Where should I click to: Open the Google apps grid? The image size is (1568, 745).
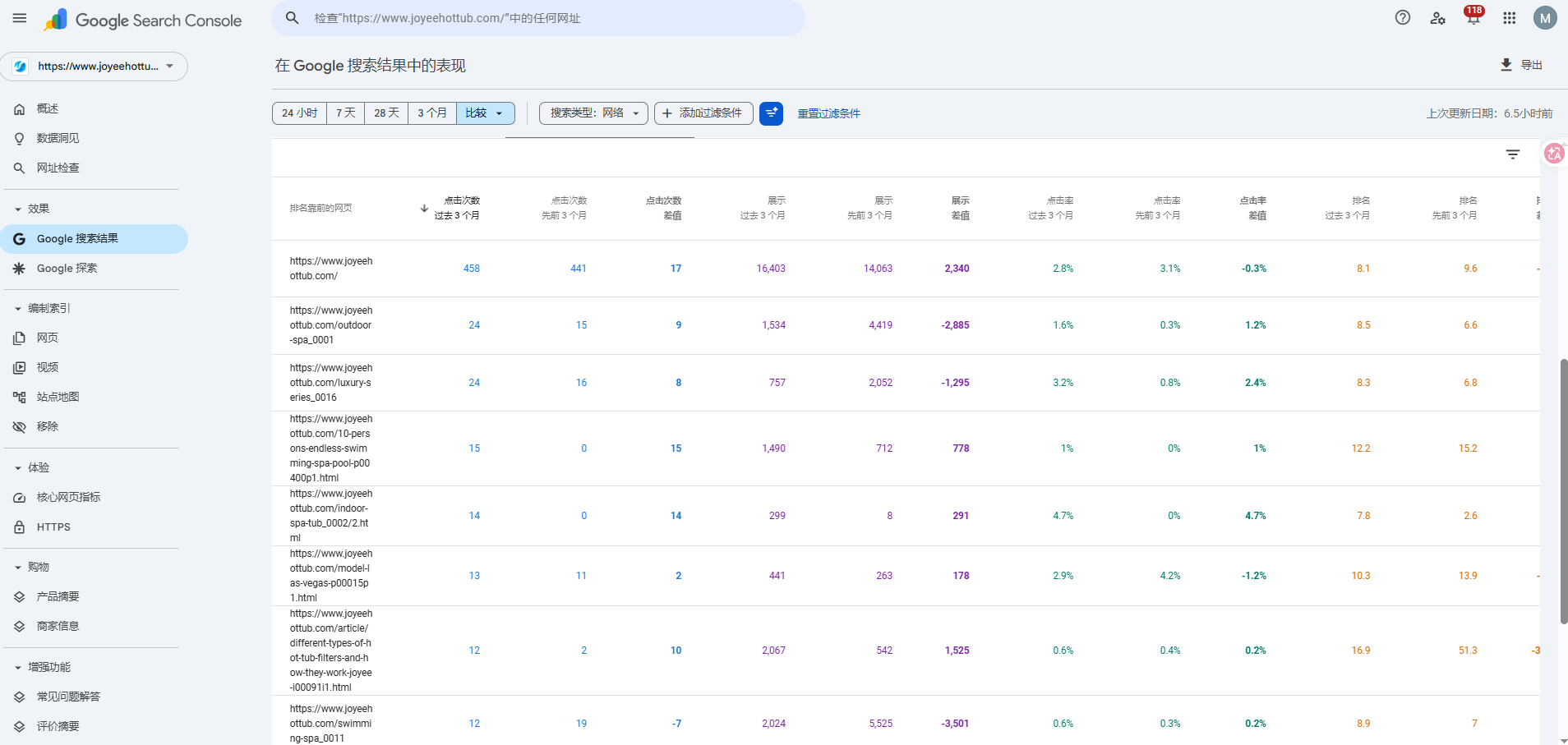point(1510,18)
